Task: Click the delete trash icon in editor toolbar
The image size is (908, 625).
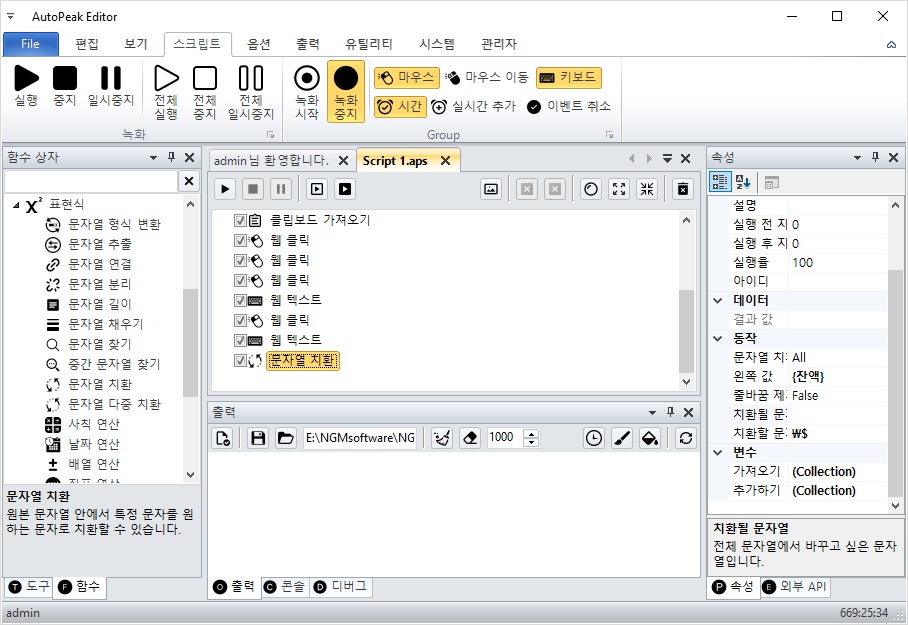Action: [683, 189]
